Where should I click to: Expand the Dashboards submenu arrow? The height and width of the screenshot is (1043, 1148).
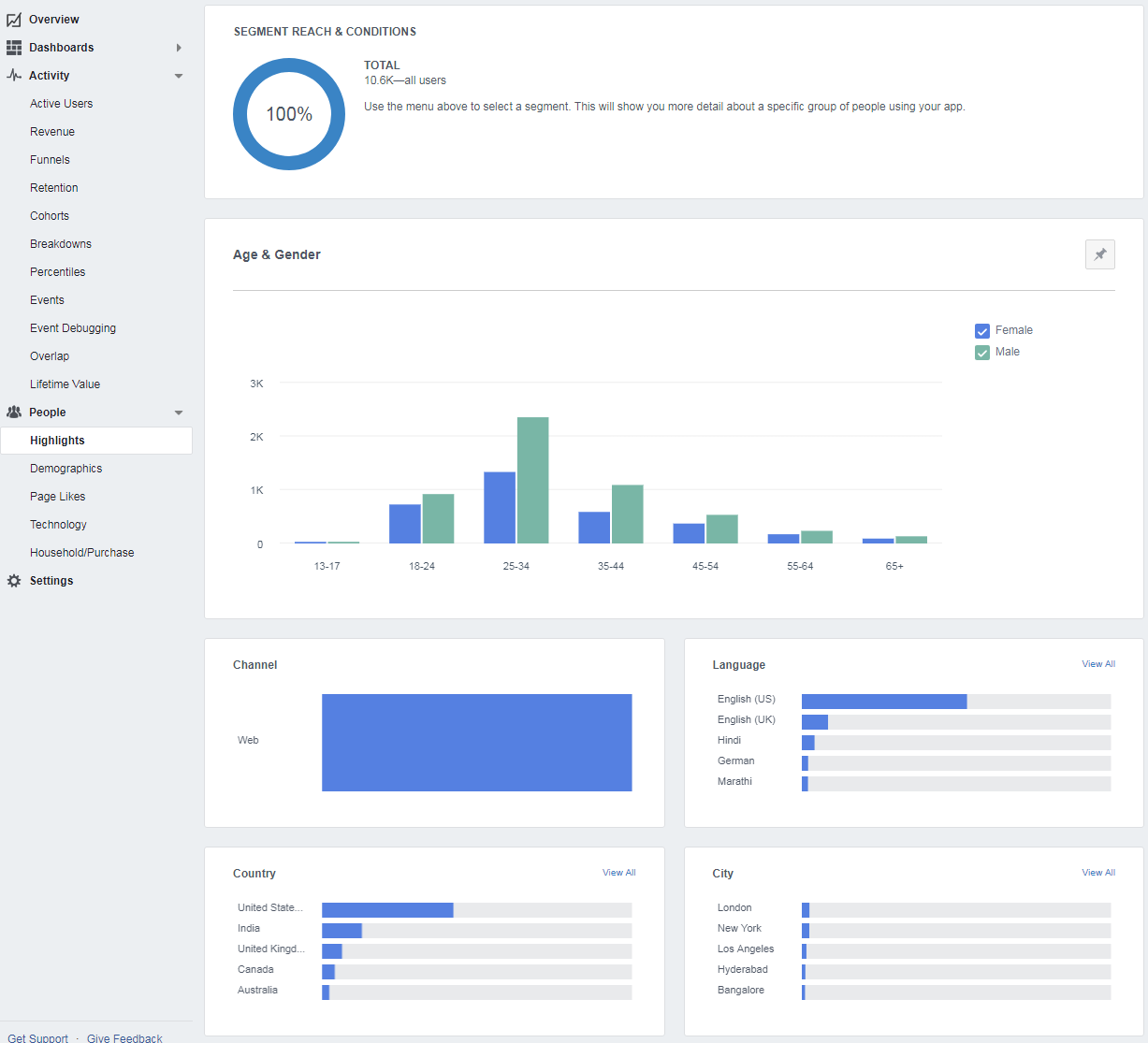click(x=178, y=47)
